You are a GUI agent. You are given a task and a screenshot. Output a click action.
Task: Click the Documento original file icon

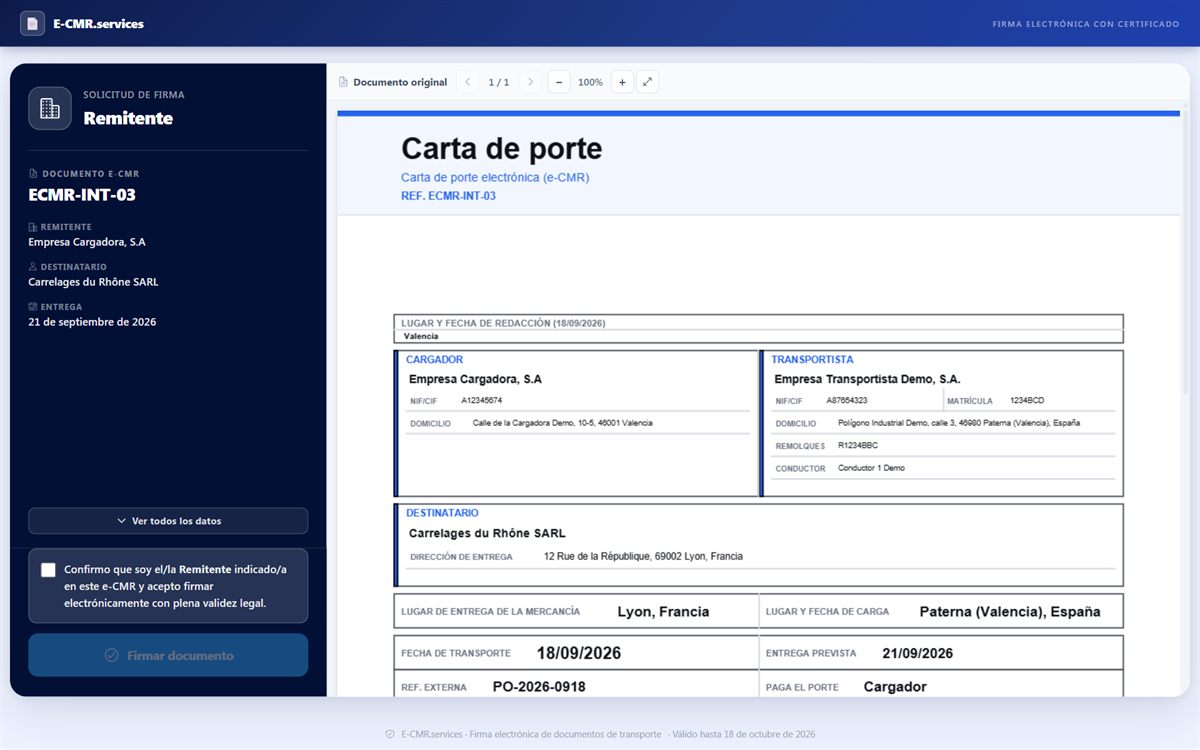pyautogui.click(x=343, y=82)
